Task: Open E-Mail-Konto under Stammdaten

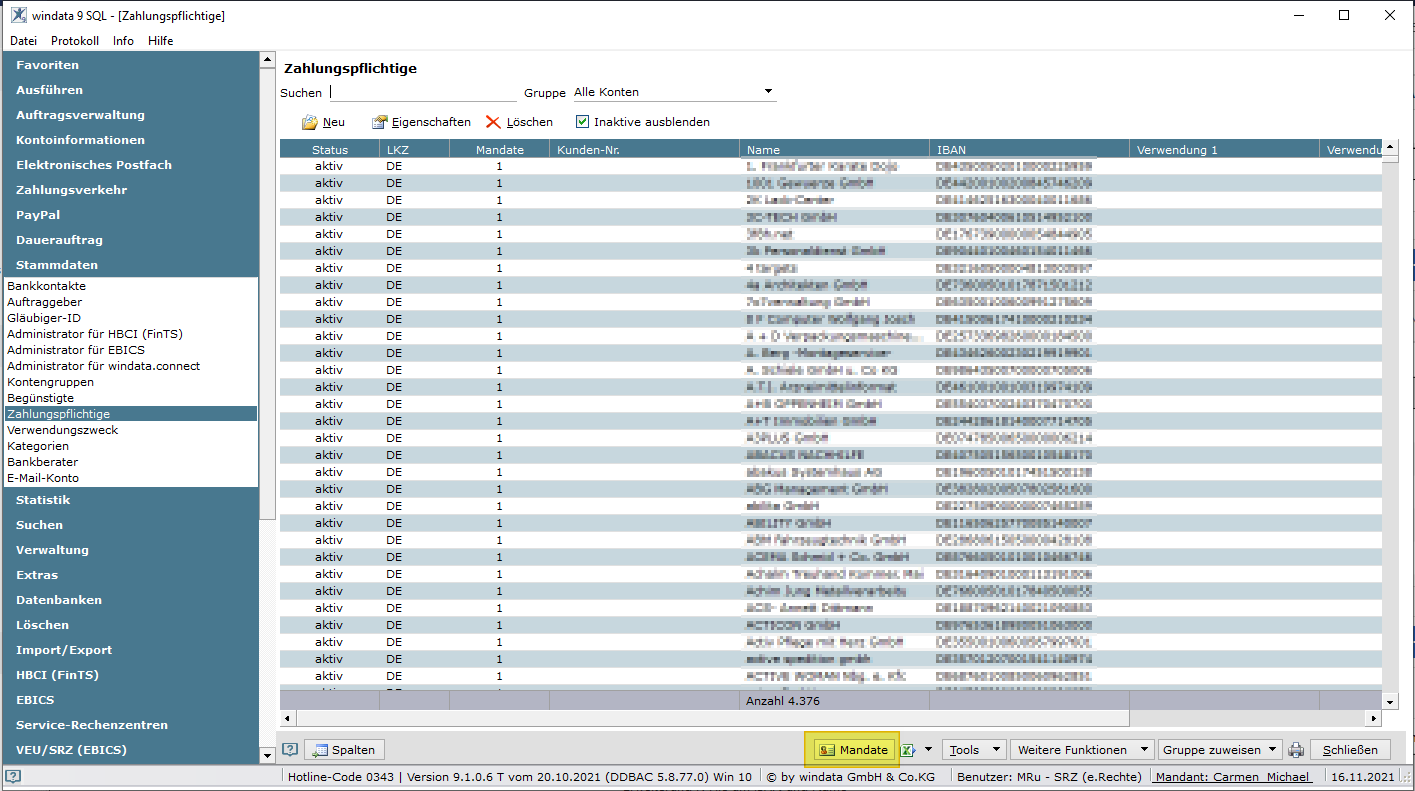Action: (x=43, y=478)
